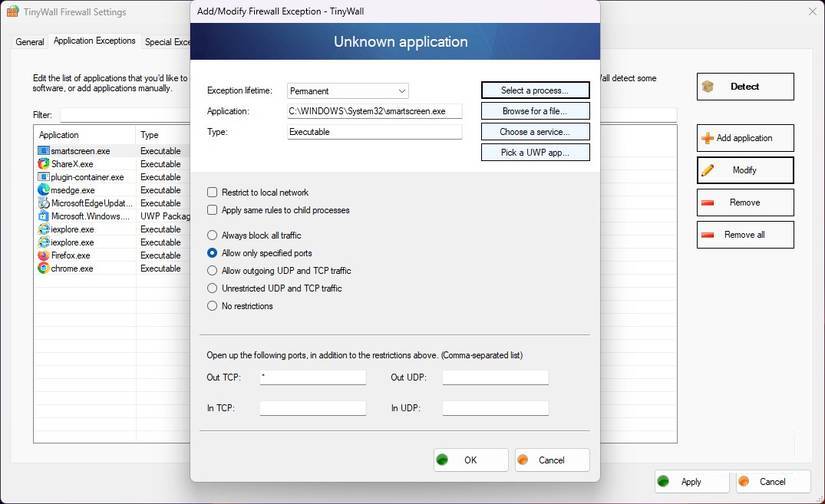Click the orange dot icon on the dialog Cancel
The image size is (825, 504).
coord(522,460)
